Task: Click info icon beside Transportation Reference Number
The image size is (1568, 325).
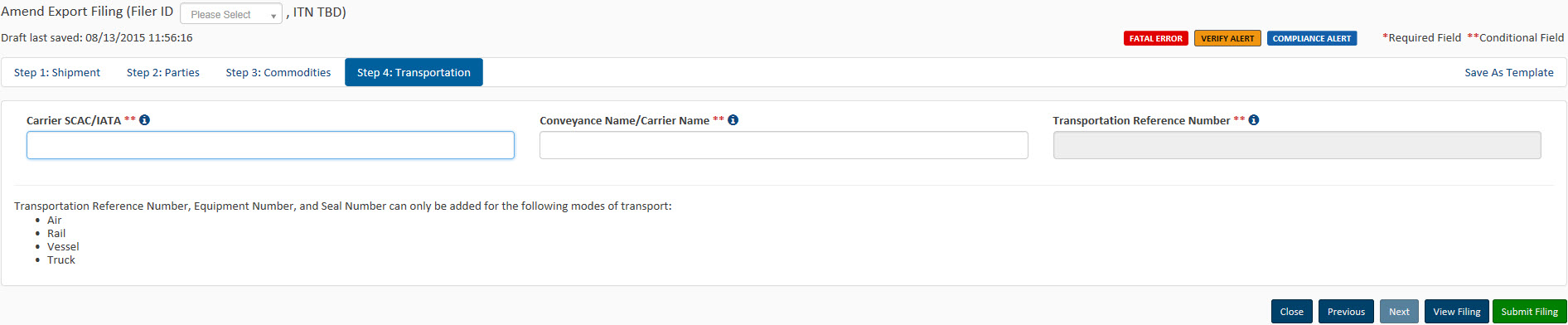Action: (1253, 120)
